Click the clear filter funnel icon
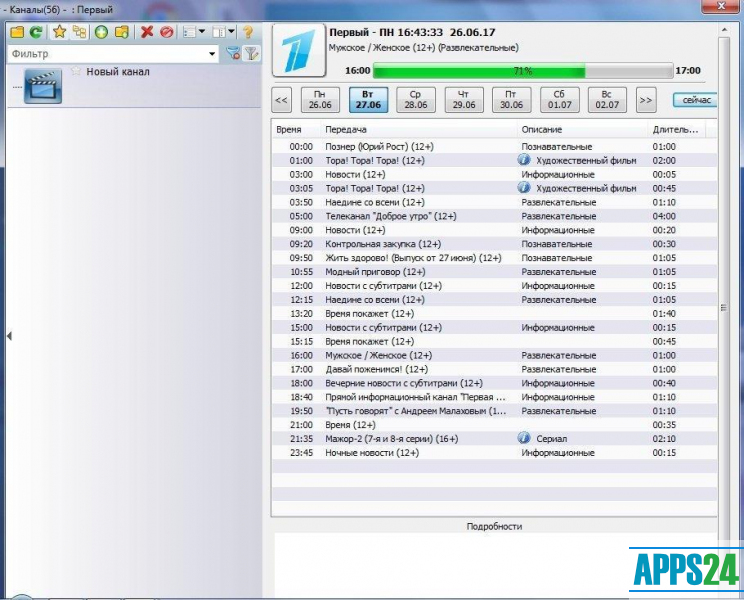Screen dimensions: 744x600 [233, 54]
